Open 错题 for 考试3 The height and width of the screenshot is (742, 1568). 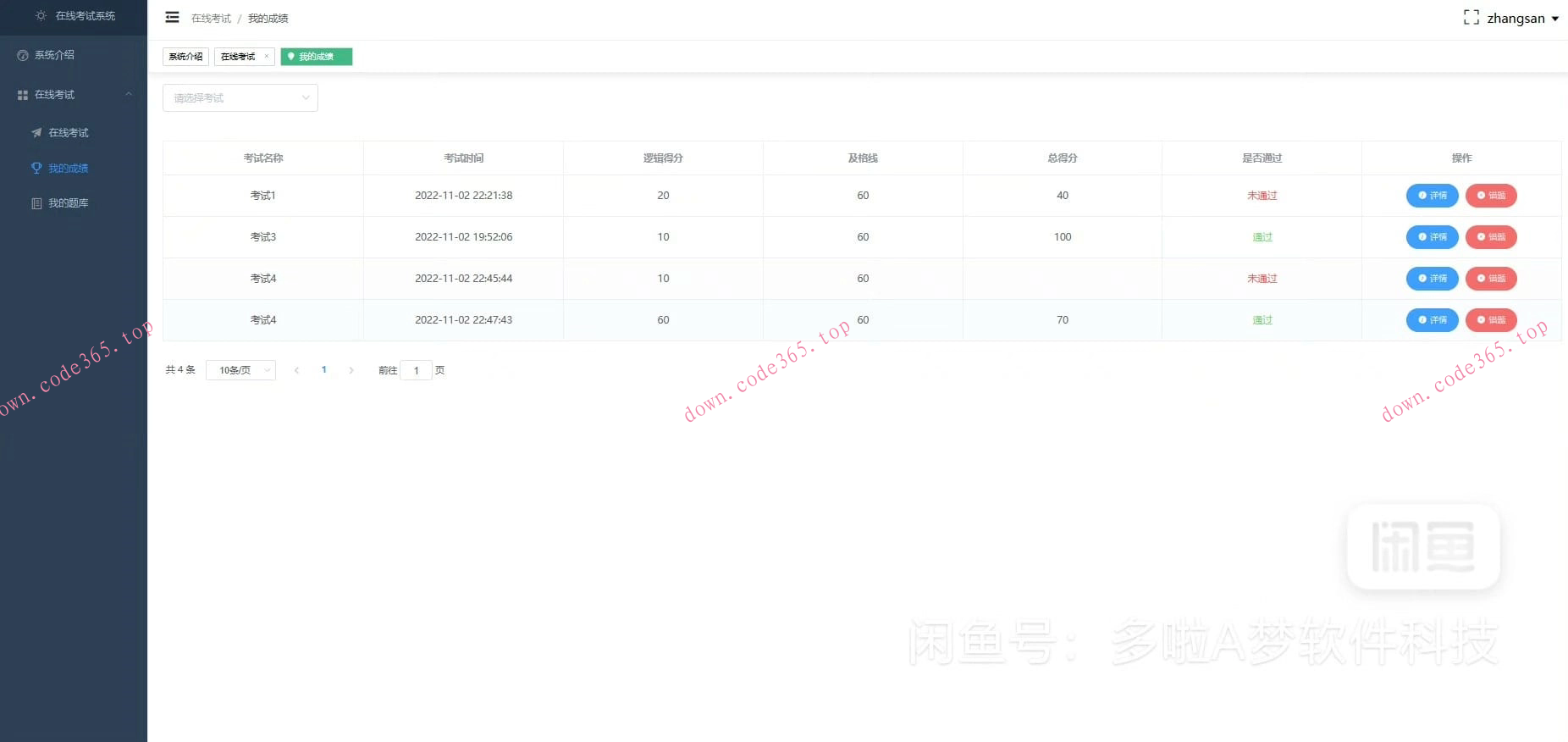point(1491,237)
